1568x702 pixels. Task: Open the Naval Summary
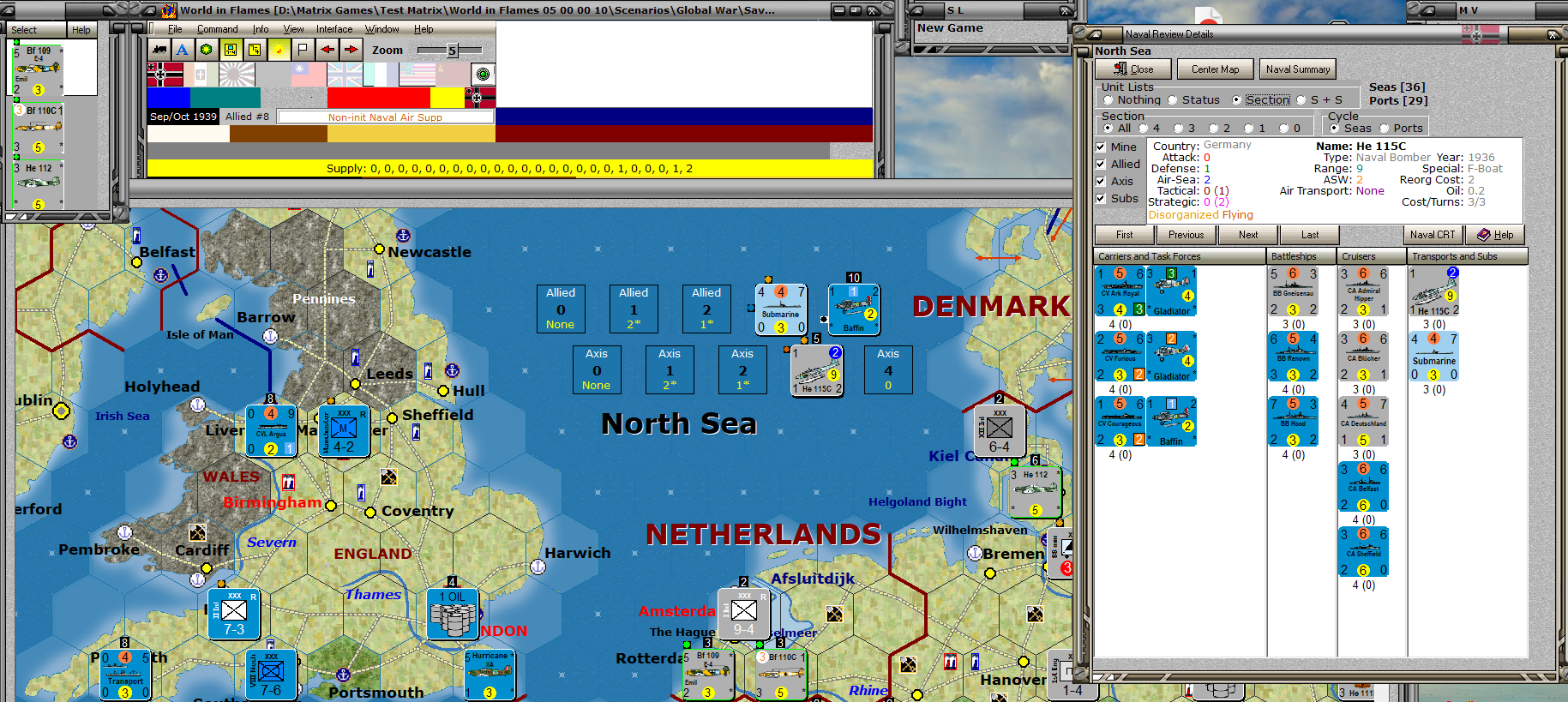coord(1298,69)
